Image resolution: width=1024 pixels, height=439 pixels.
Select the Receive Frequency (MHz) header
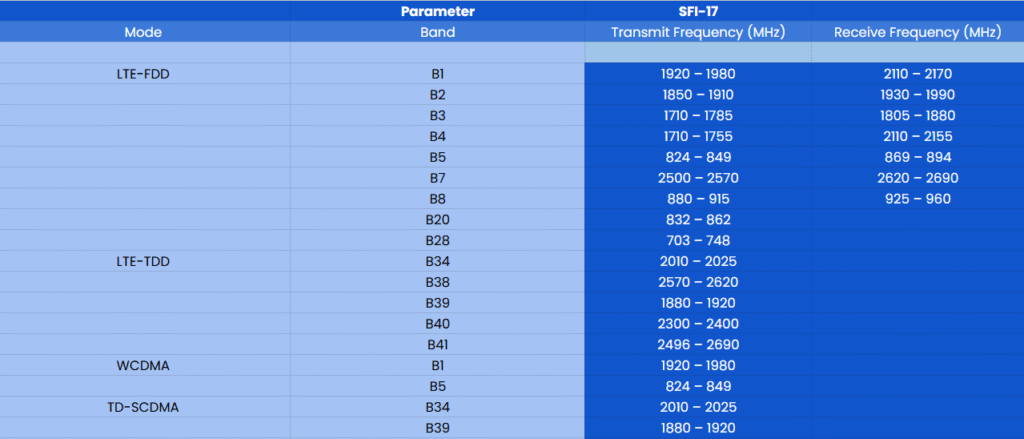917,32
